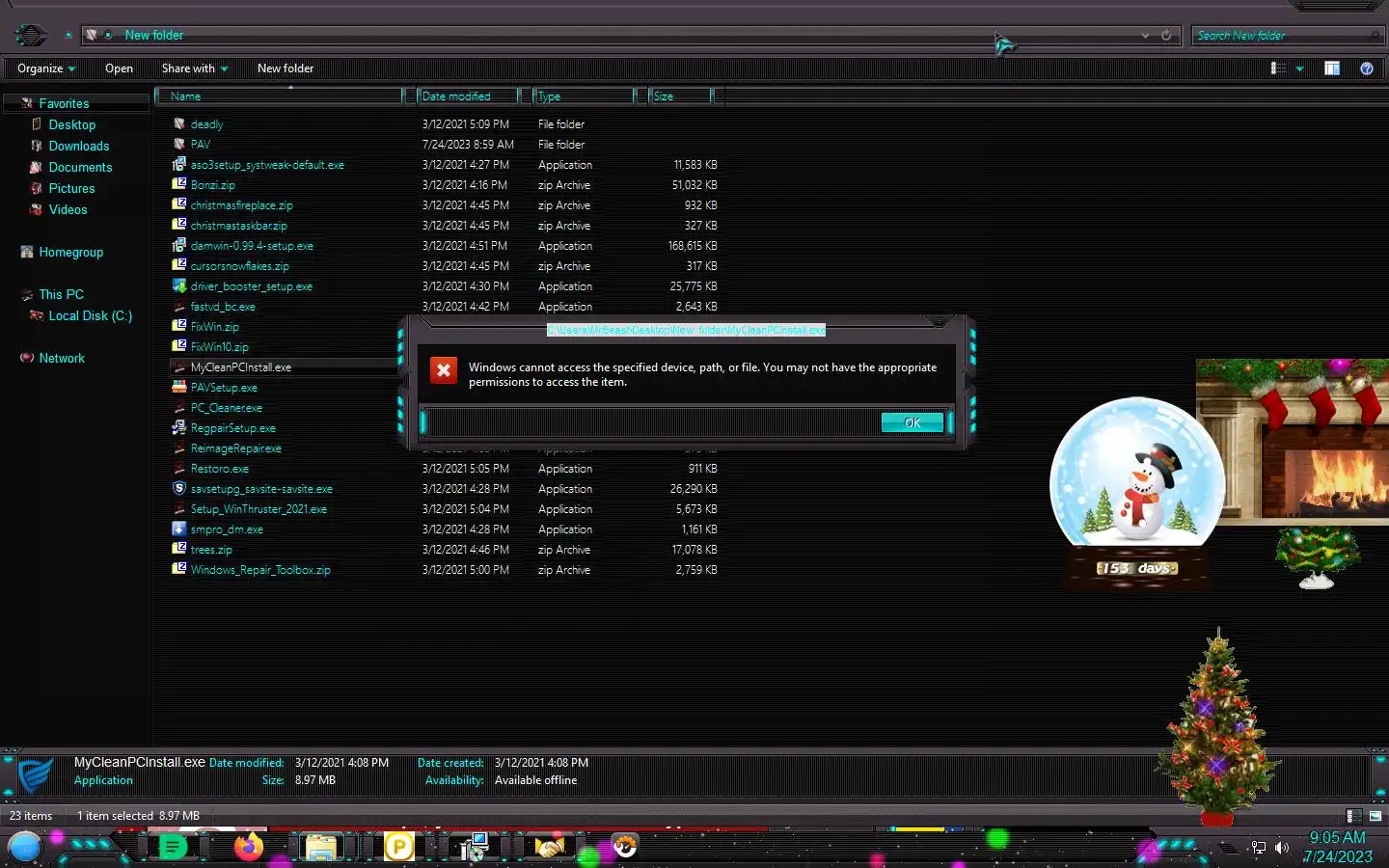
Task: Select the deadly folder icon
Action: [x=178, y=123]
